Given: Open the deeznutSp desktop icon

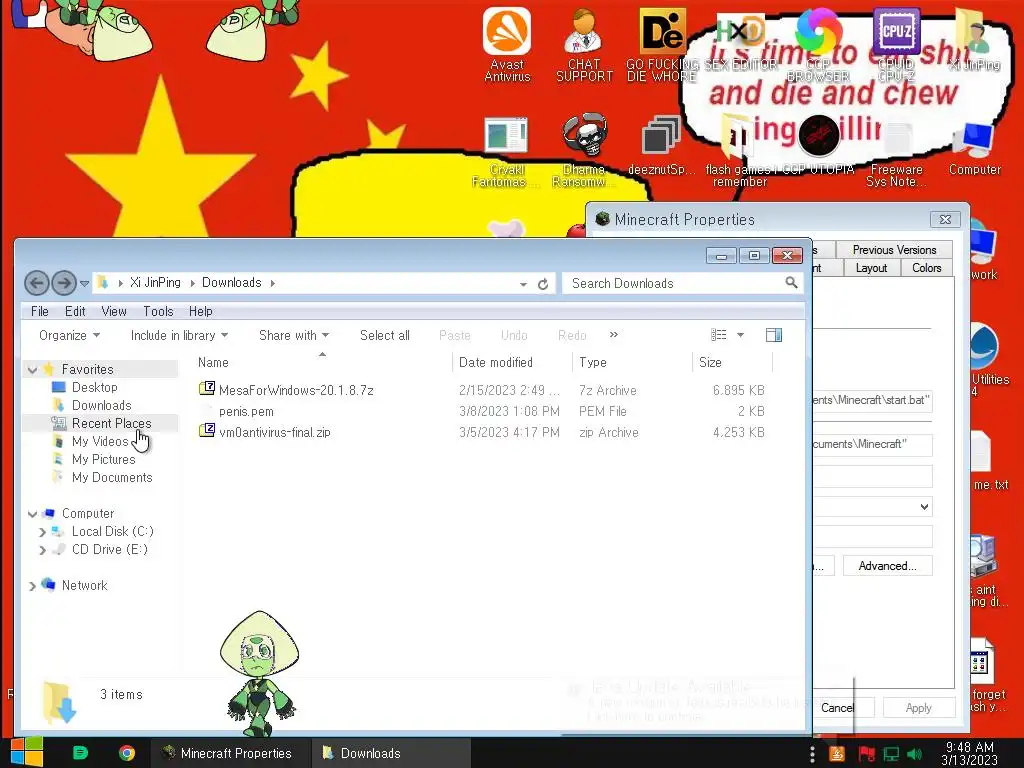Looking at the screenshot, I should click(662, 145).
